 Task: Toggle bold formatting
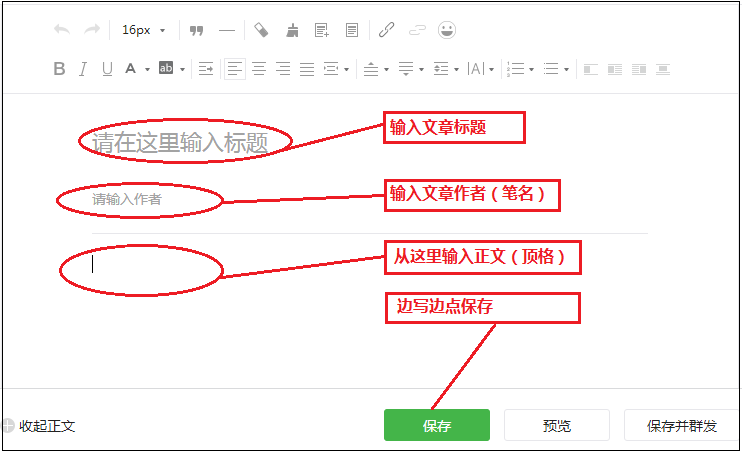(59, 69)
